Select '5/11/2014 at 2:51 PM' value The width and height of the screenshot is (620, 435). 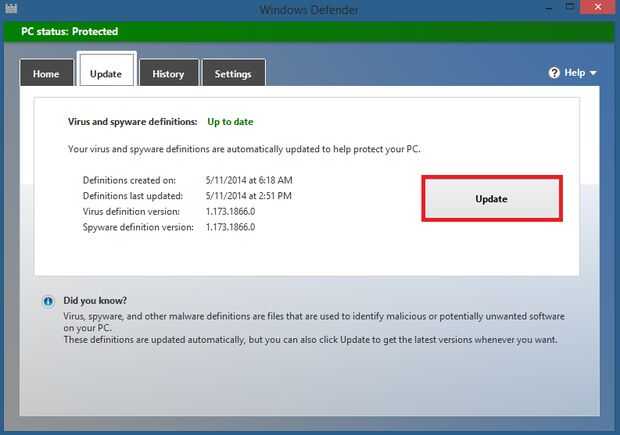point(249,196)
